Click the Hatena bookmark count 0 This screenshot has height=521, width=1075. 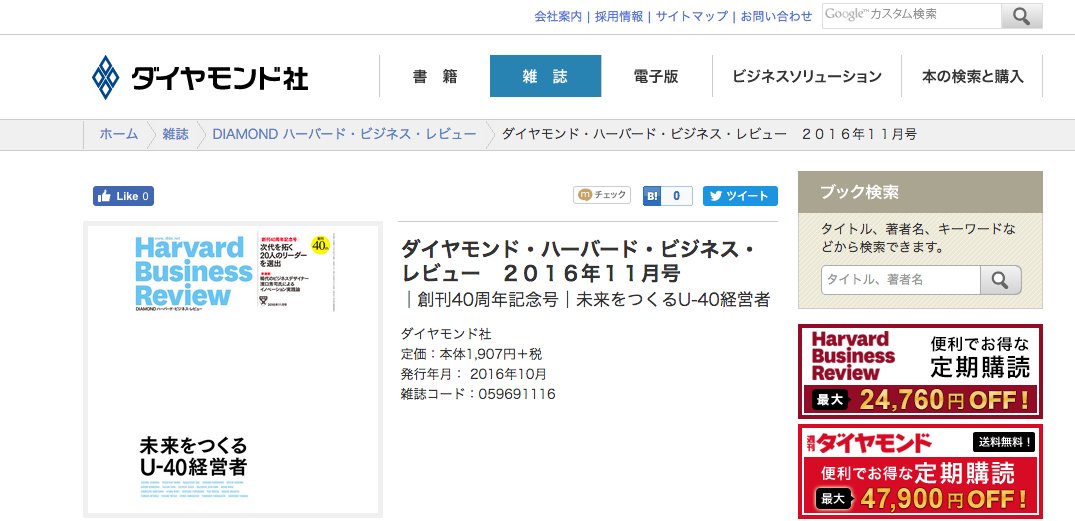[677, 196]
